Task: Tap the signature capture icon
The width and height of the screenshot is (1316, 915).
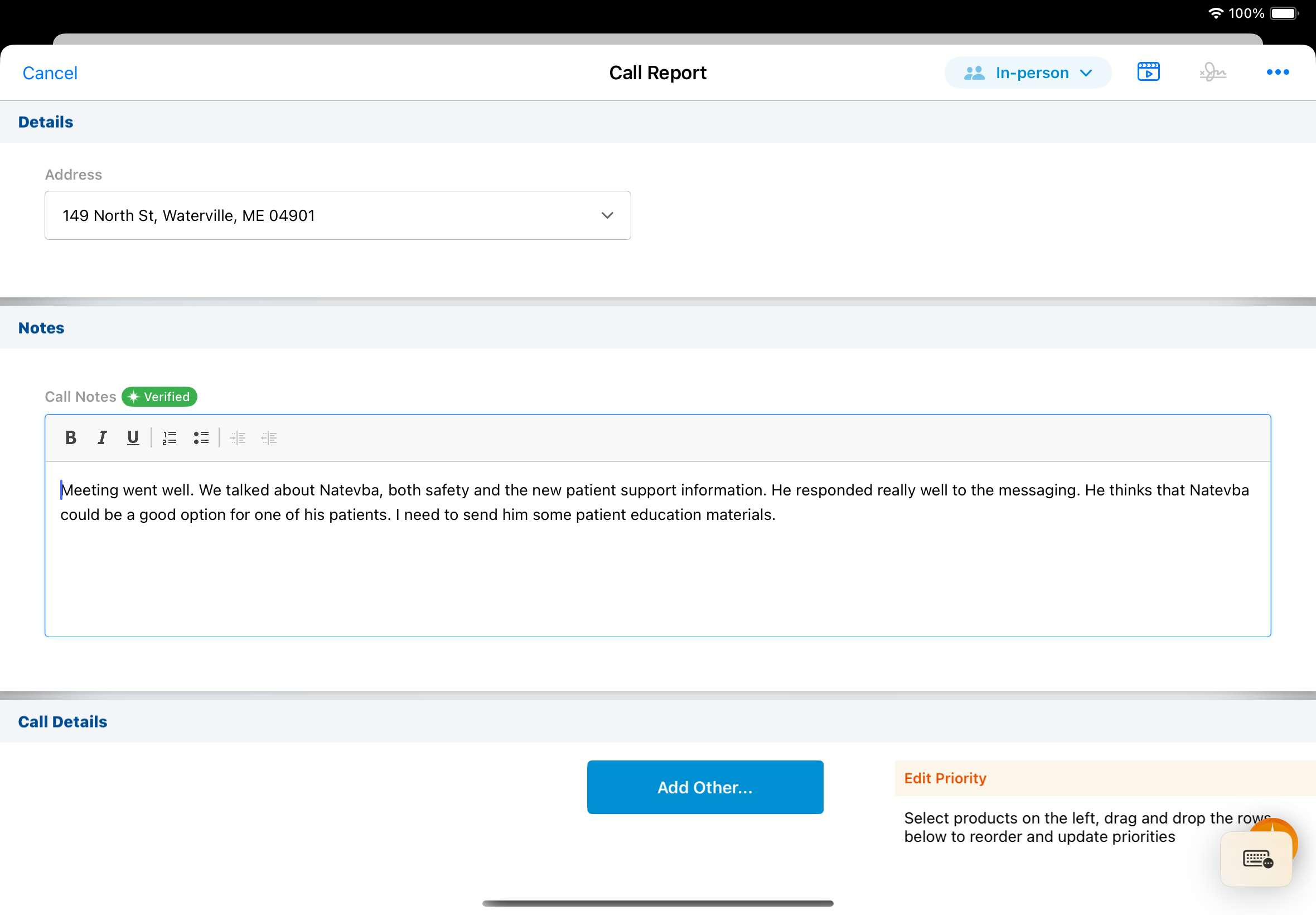Action: [x=1213, y=72]
